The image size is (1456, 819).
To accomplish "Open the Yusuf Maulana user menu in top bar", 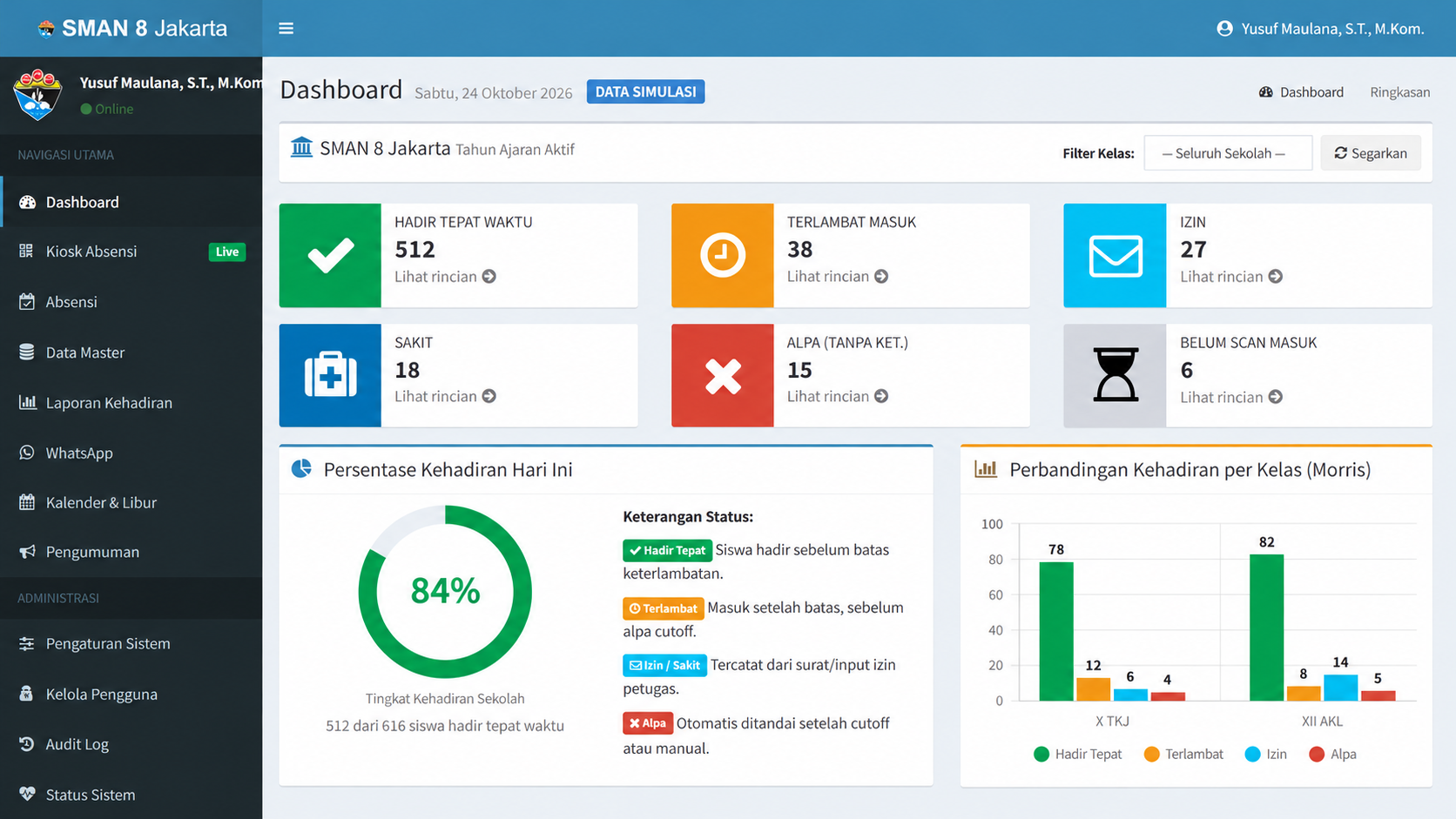I will pyautogui.click(x=1320, y=29).
